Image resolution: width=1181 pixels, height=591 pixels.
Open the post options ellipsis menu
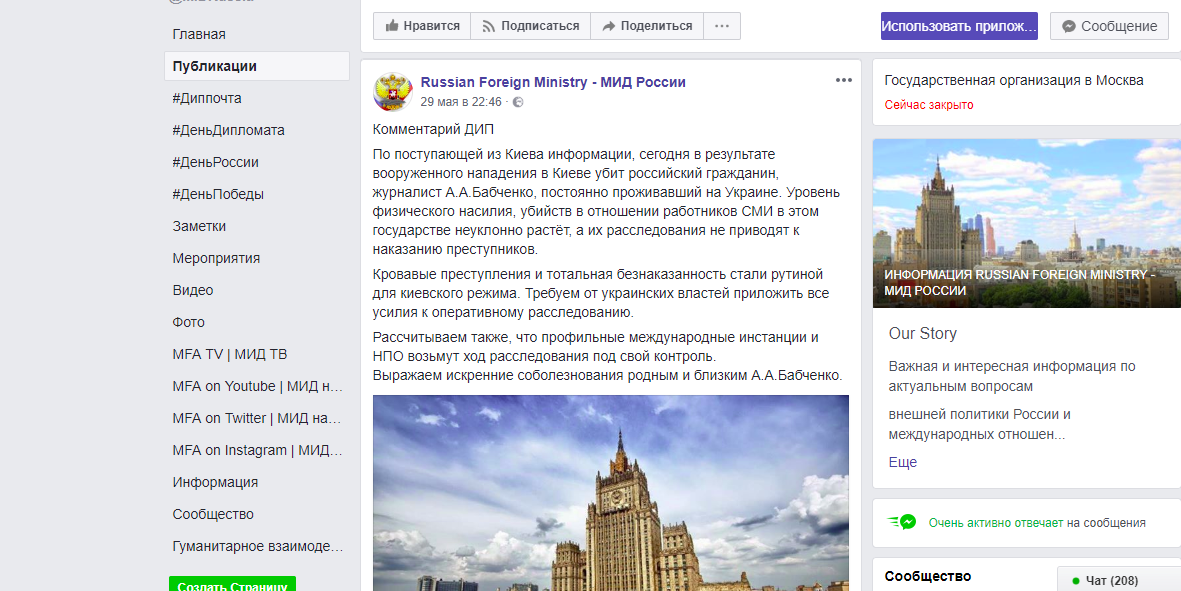(844, 81)
